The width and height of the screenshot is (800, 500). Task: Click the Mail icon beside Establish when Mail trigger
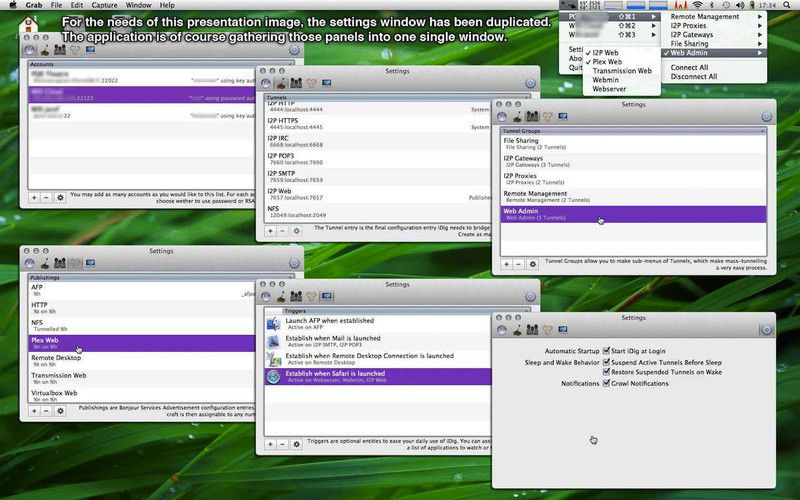point(274,341)
